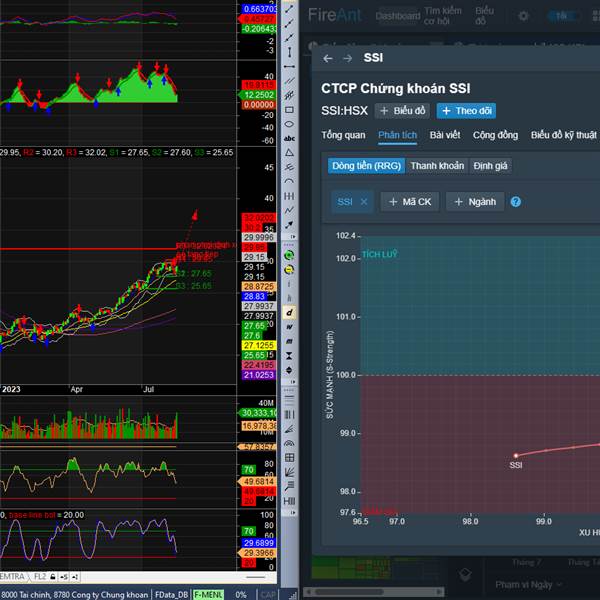Open the settings gear icon in FireAnt header
This screenshot has height=600, width=600.
click(x=523, y=16)
